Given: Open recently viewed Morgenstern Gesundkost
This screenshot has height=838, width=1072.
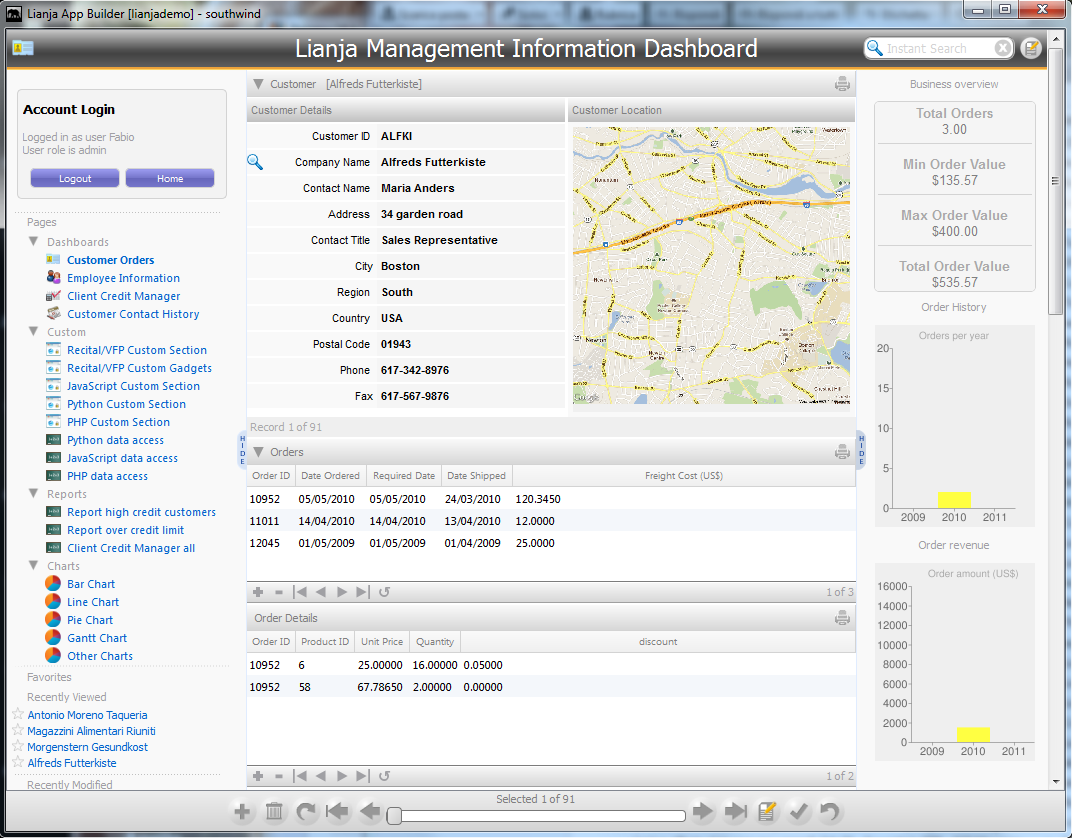Looking at the screenshot, I should click(x=88, y=747).
